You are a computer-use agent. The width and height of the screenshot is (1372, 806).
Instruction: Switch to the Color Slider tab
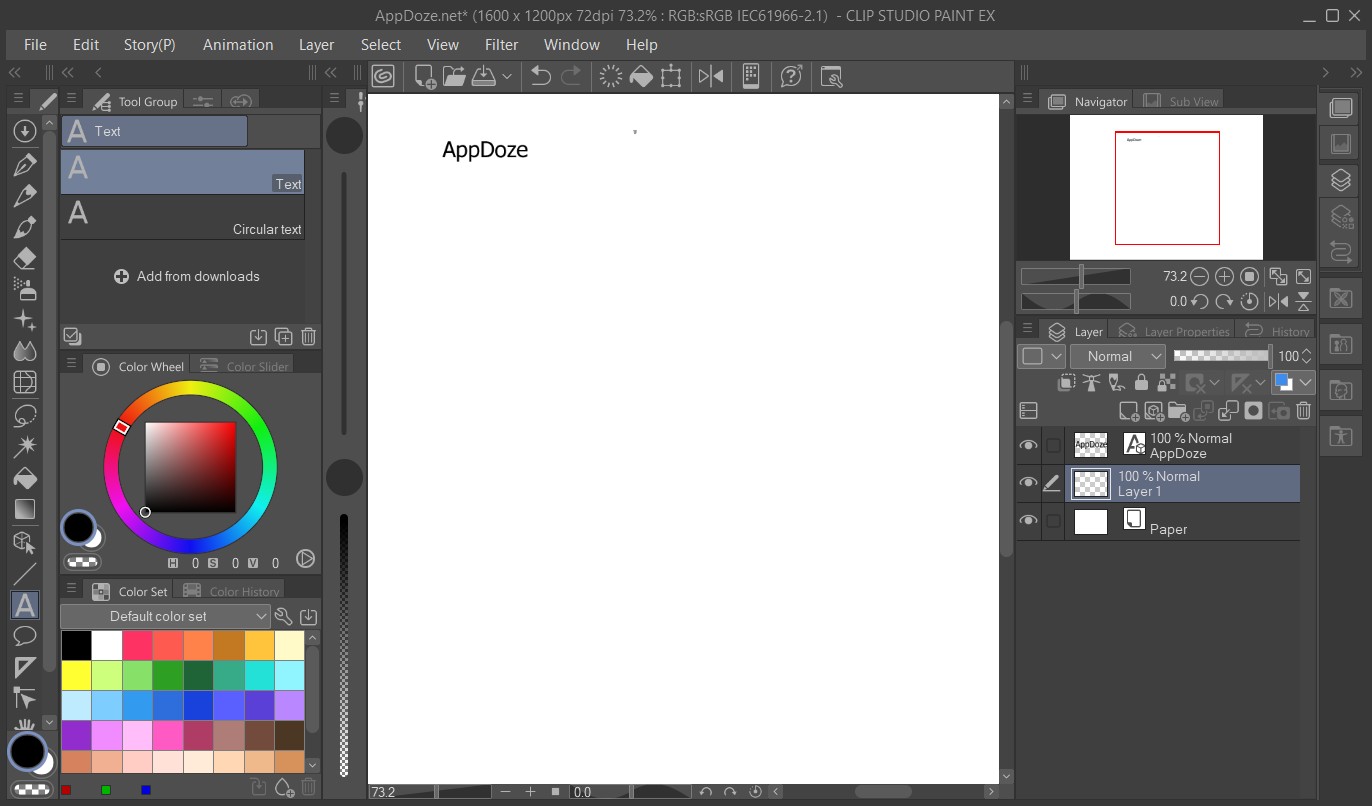(x=245, y=366)
